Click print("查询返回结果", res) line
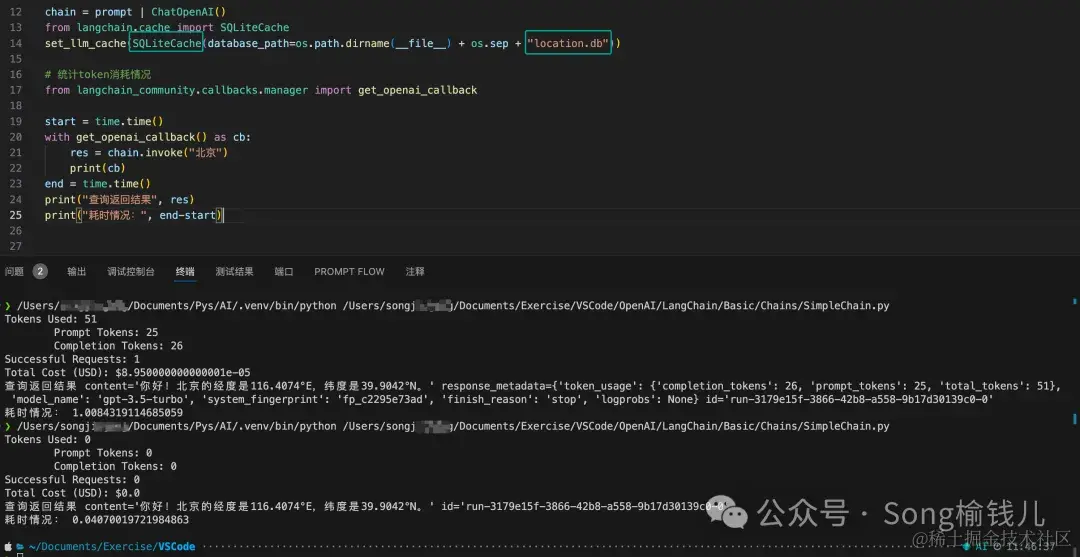 (120, 200)
